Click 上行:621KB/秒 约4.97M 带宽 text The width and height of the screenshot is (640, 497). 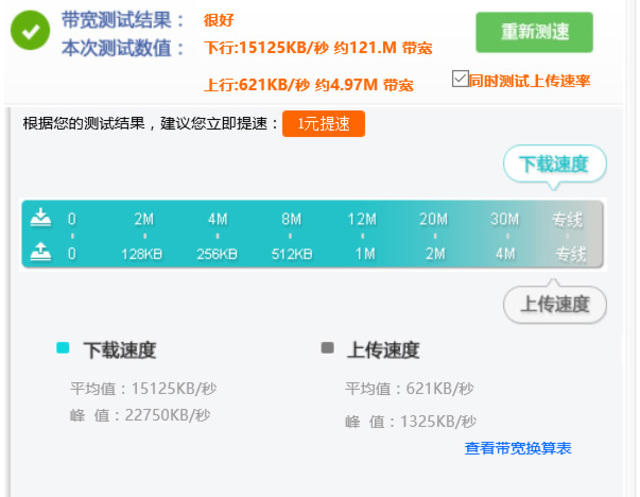click(309, 85)
